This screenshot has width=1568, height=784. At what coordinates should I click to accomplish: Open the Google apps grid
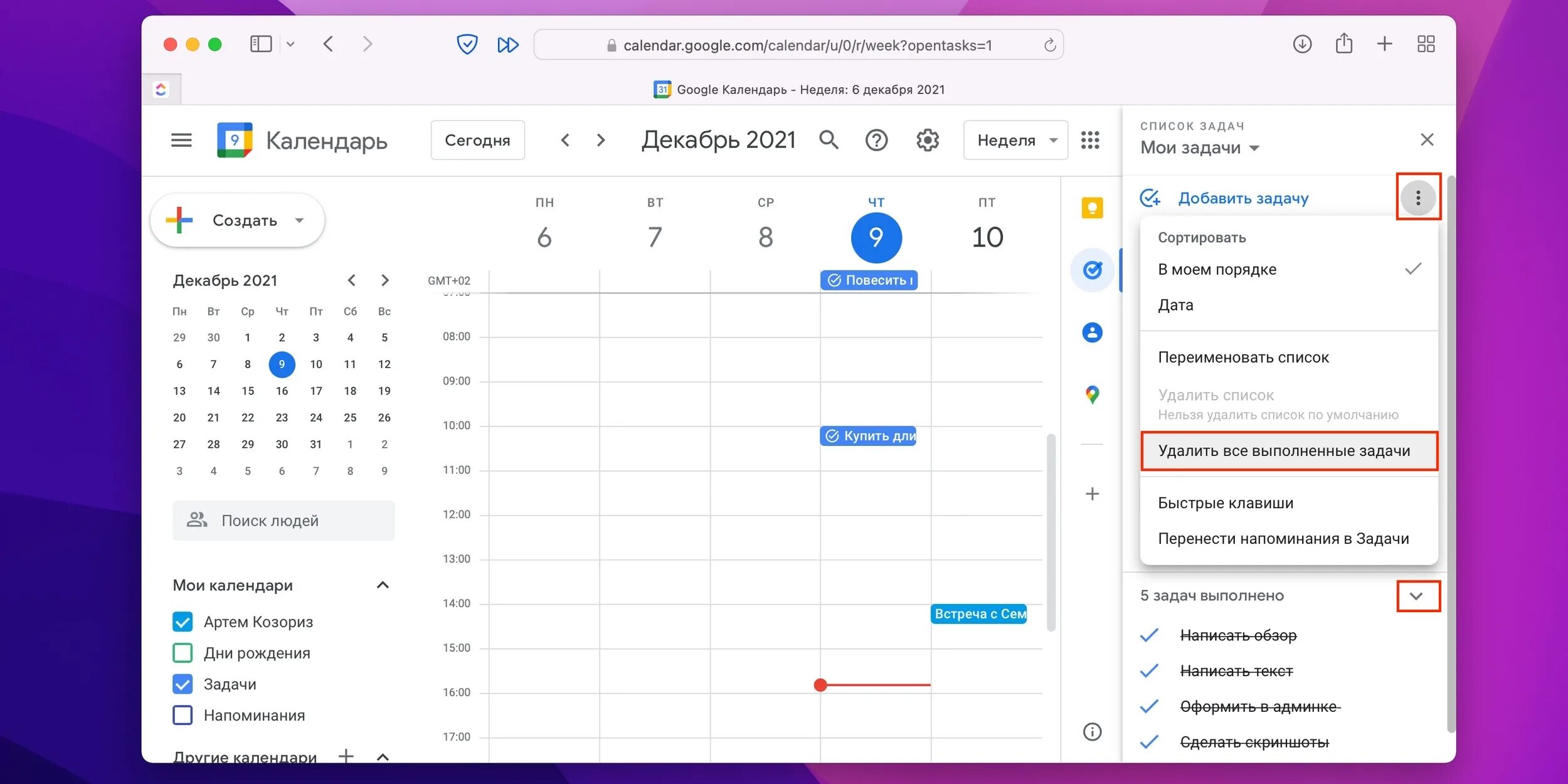click(x=1090, y=140)
